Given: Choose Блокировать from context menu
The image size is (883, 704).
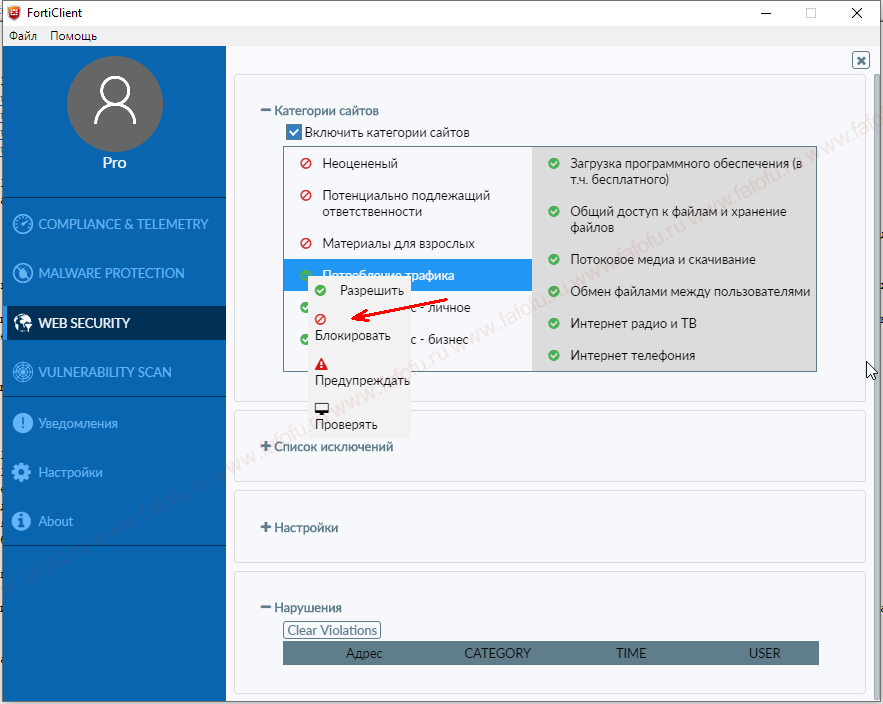Looking at the screenshot, I should [x=359, y=327].
